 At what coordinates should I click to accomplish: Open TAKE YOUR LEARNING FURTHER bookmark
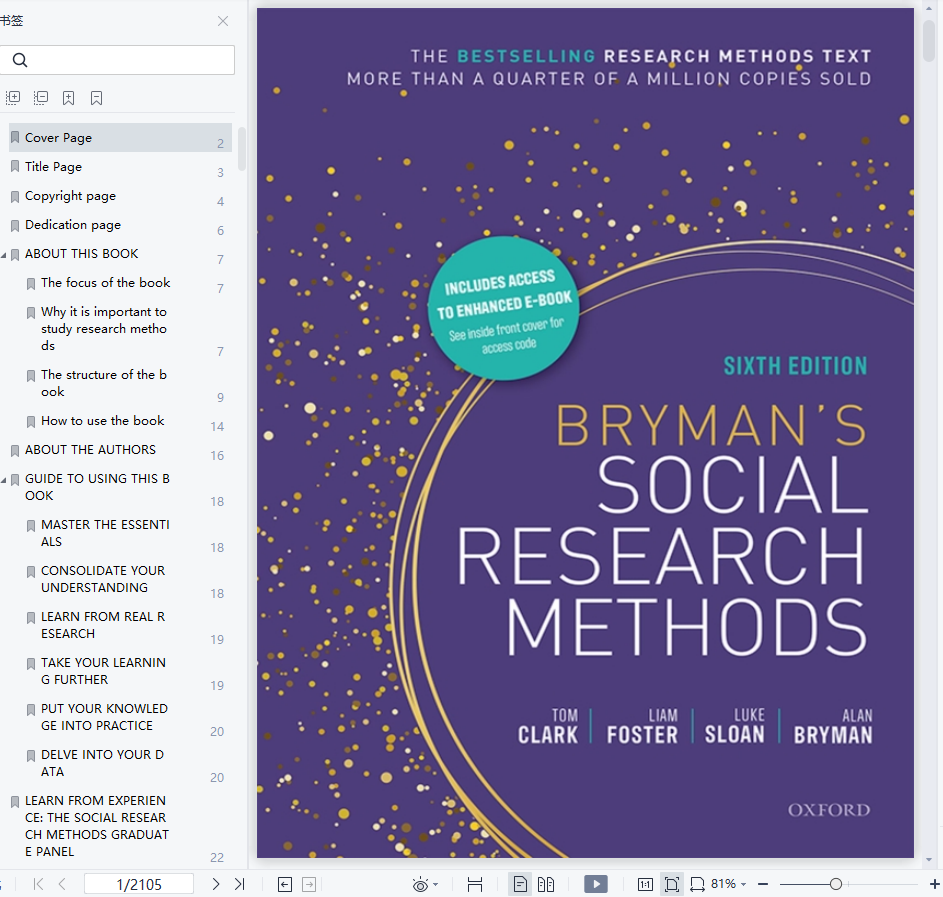[x=103, y=671]
